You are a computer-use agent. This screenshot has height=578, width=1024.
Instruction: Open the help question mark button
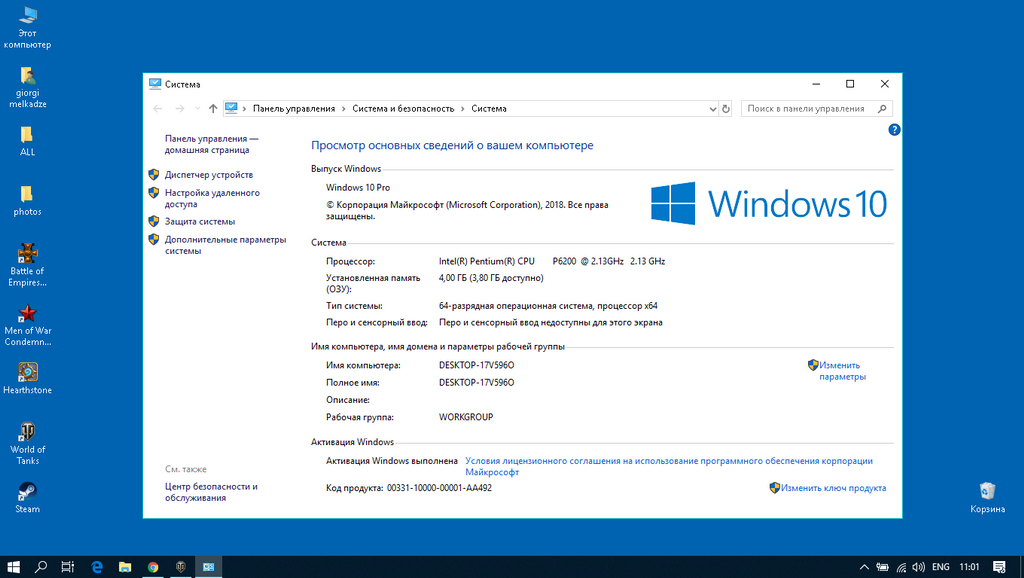coord(894,130)
